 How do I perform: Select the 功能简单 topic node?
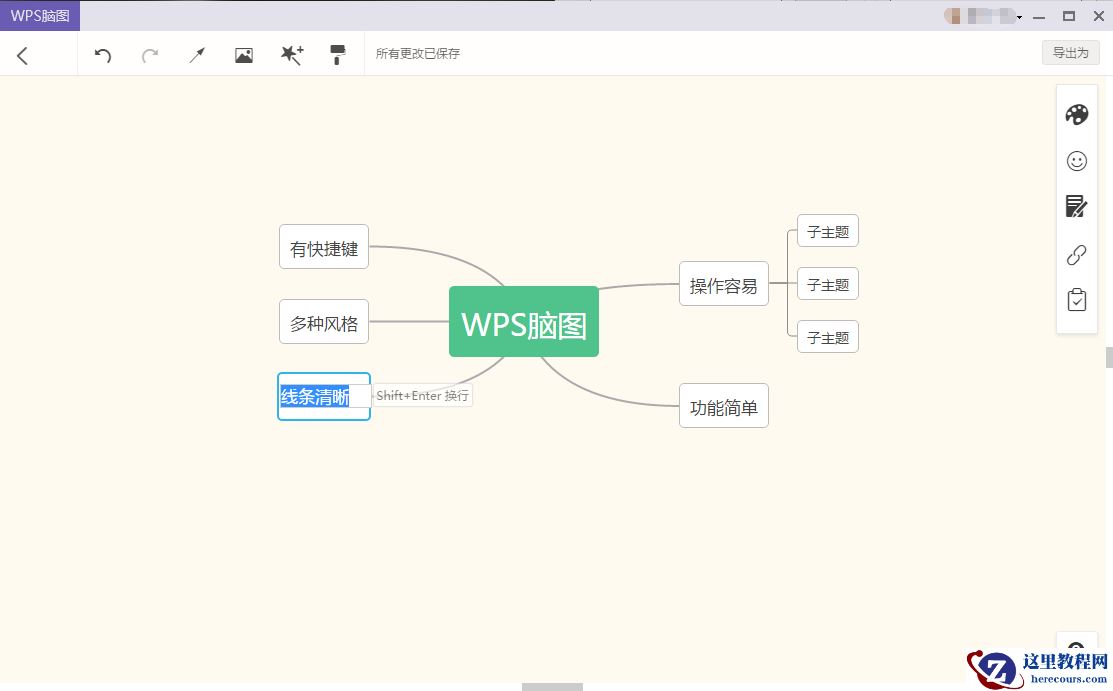pos(723,406)
